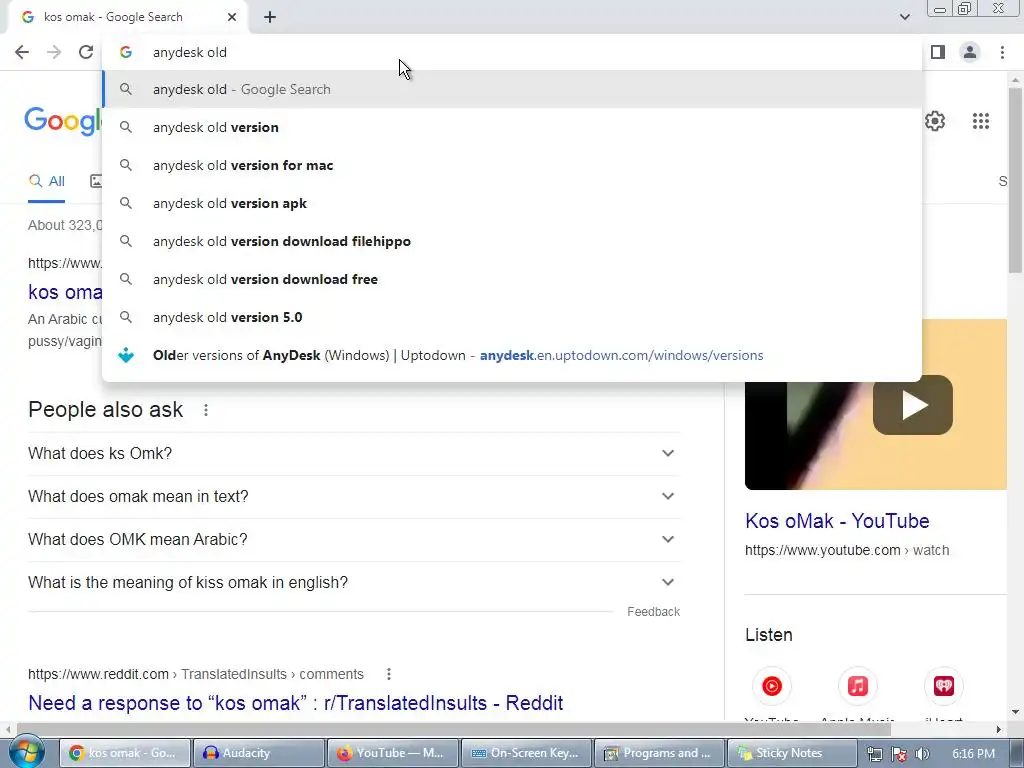1024x768 pixels.
Task: Click the vertical scrollbar thumb
Action: click(1015, 180)
